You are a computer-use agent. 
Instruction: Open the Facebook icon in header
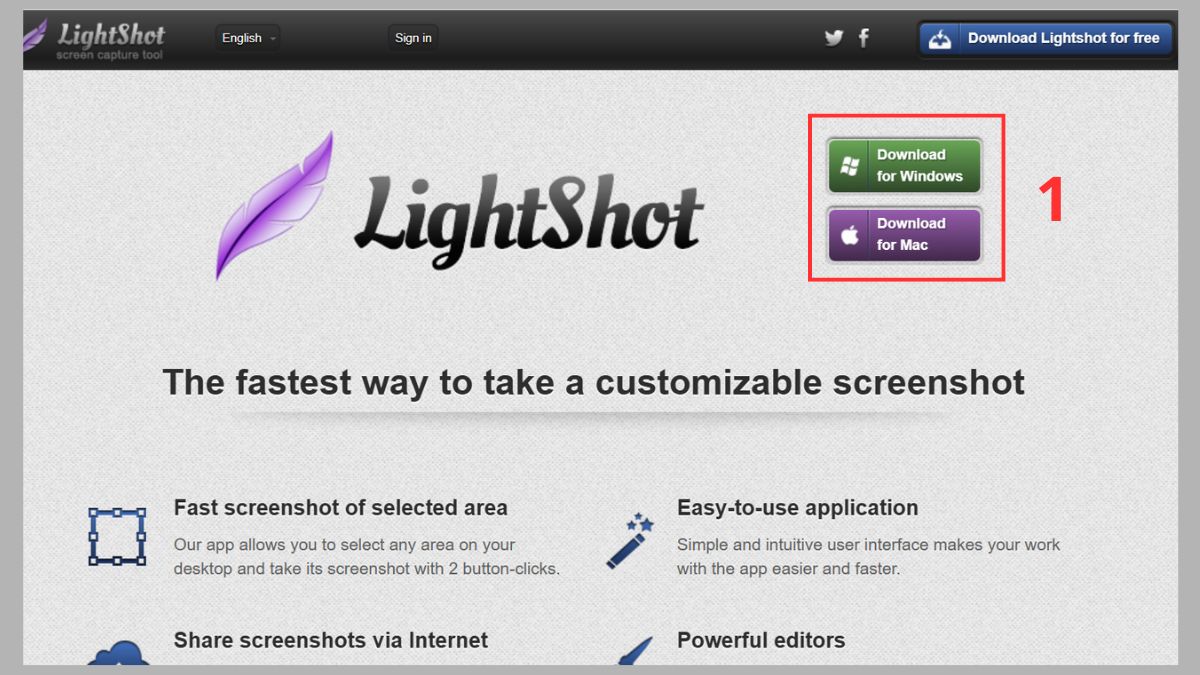tap(864, 38)
